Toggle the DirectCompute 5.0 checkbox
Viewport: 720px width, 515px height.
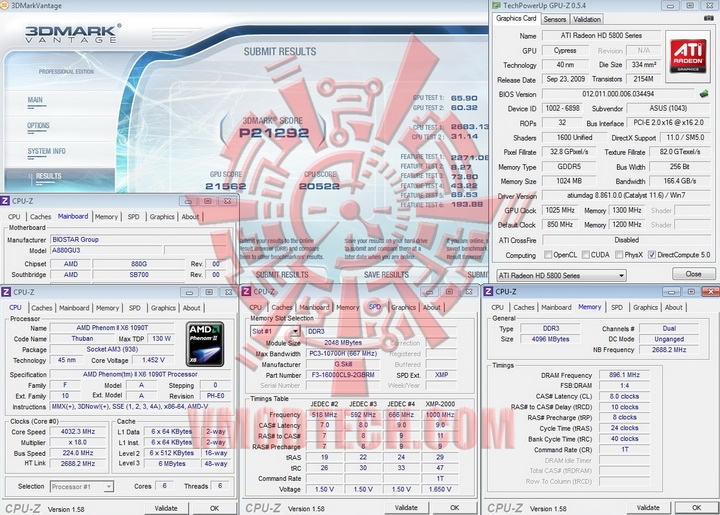coord(652,255)
